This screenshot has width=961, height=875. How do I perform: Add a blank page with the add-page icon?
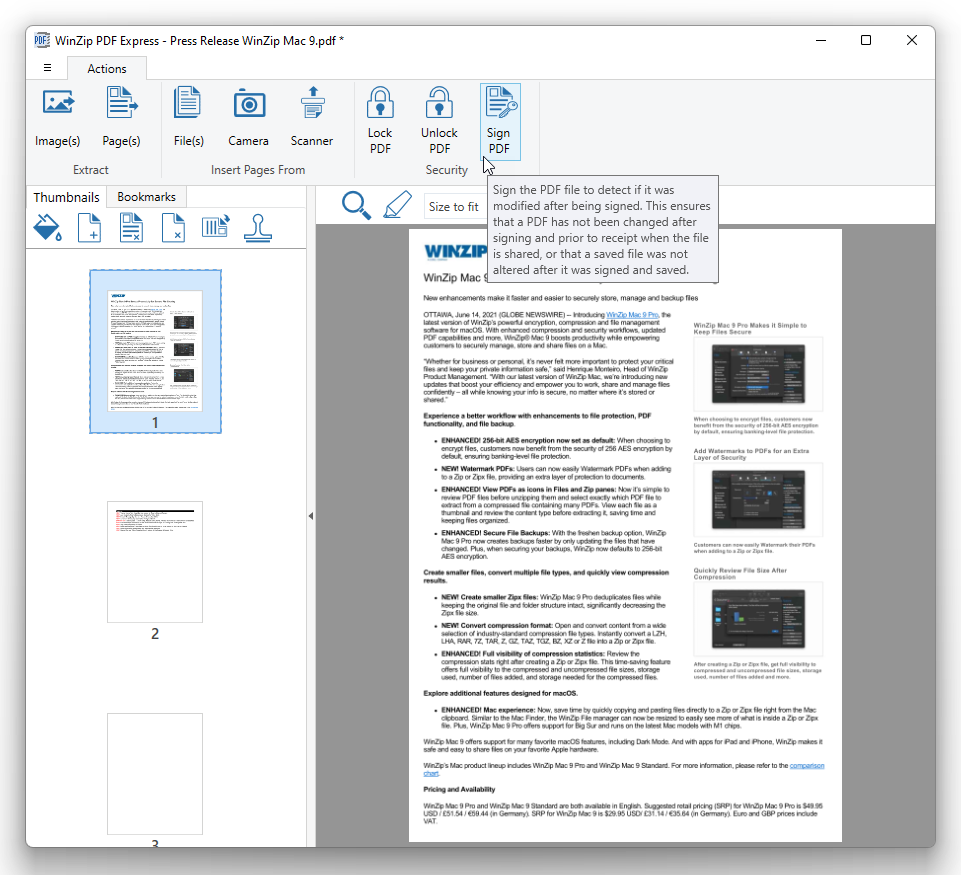pos(89,228)
